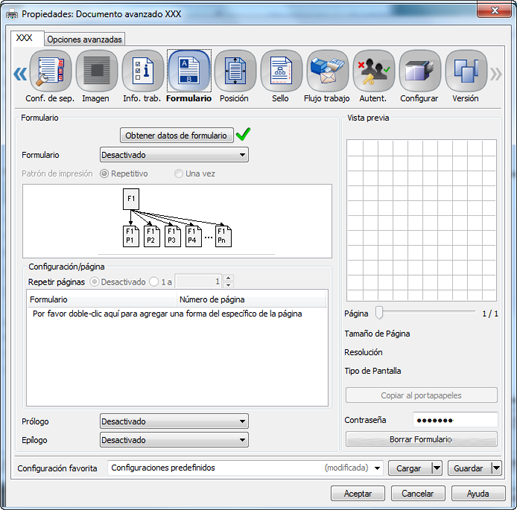Click the Borrar Formulario button

click(421, 439)
